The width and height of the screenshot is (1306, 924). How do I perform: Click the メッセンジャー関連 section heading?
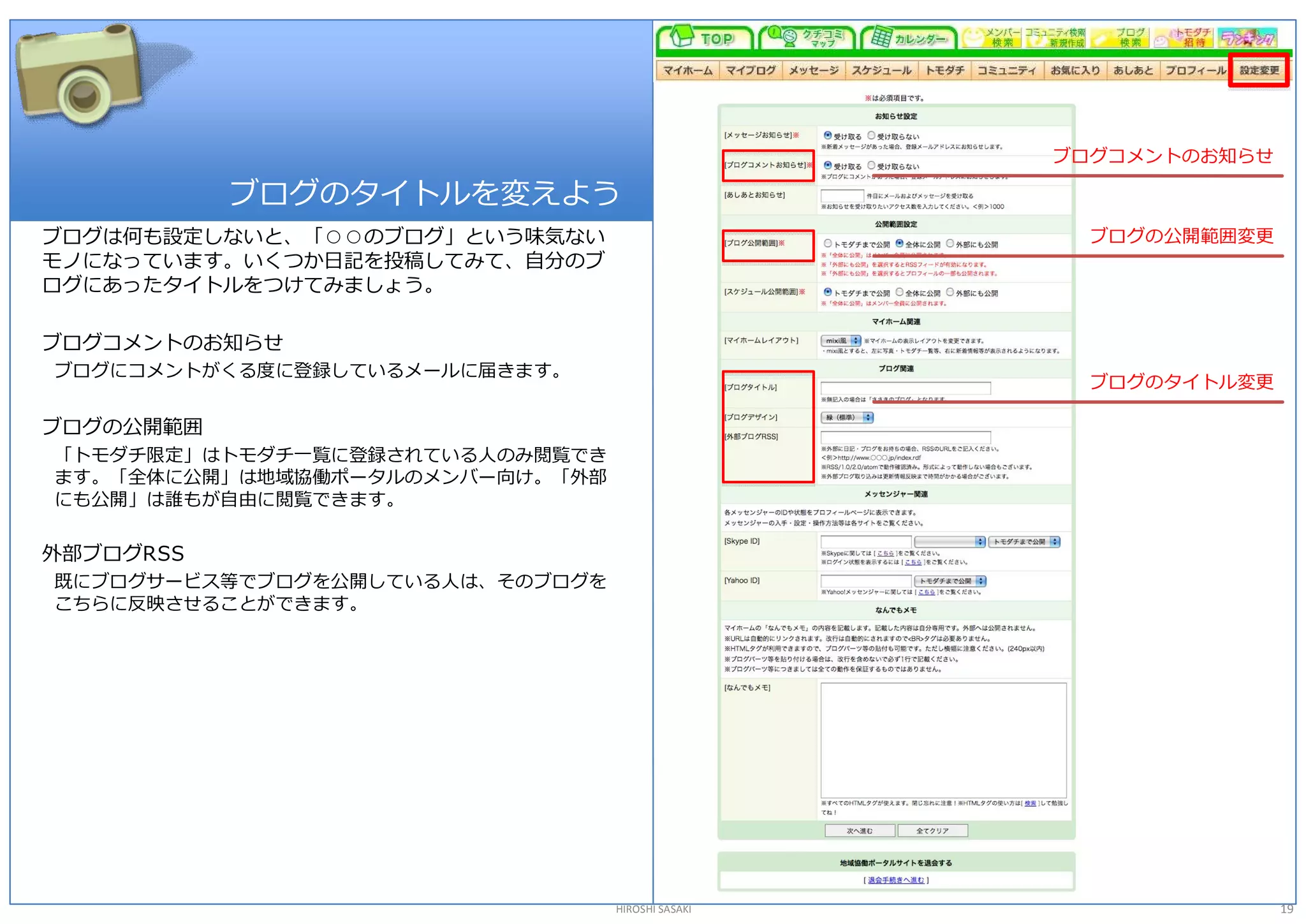pos(896,494)
